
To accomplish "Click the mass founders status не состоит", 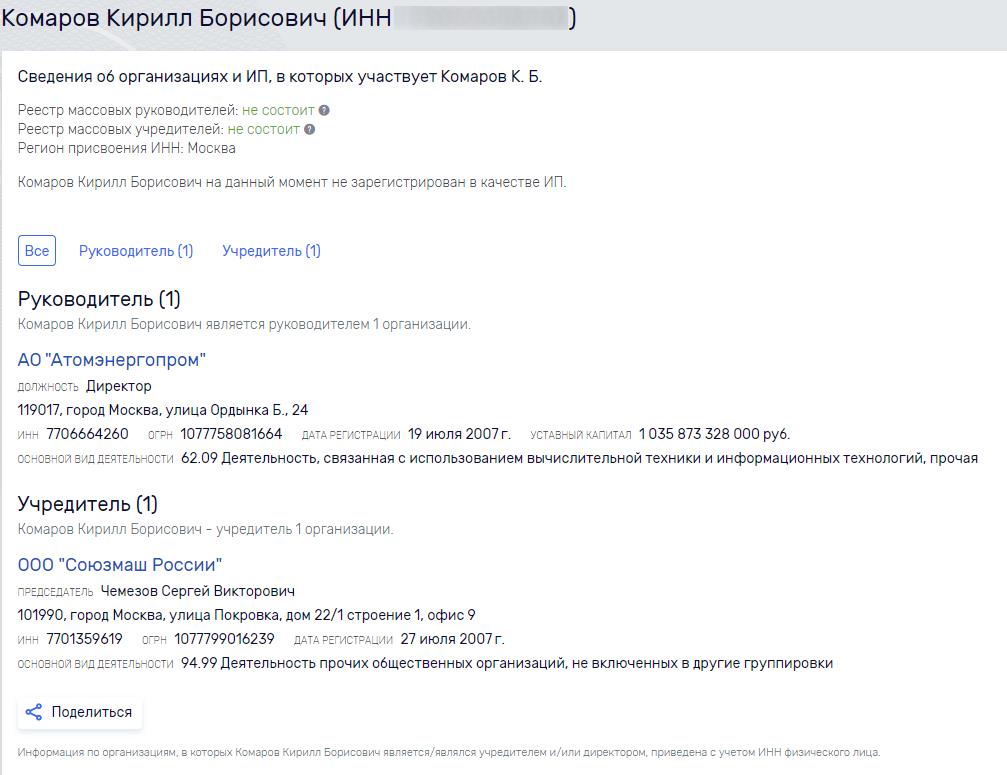I will pyautogui.click(x=263, y=130).
